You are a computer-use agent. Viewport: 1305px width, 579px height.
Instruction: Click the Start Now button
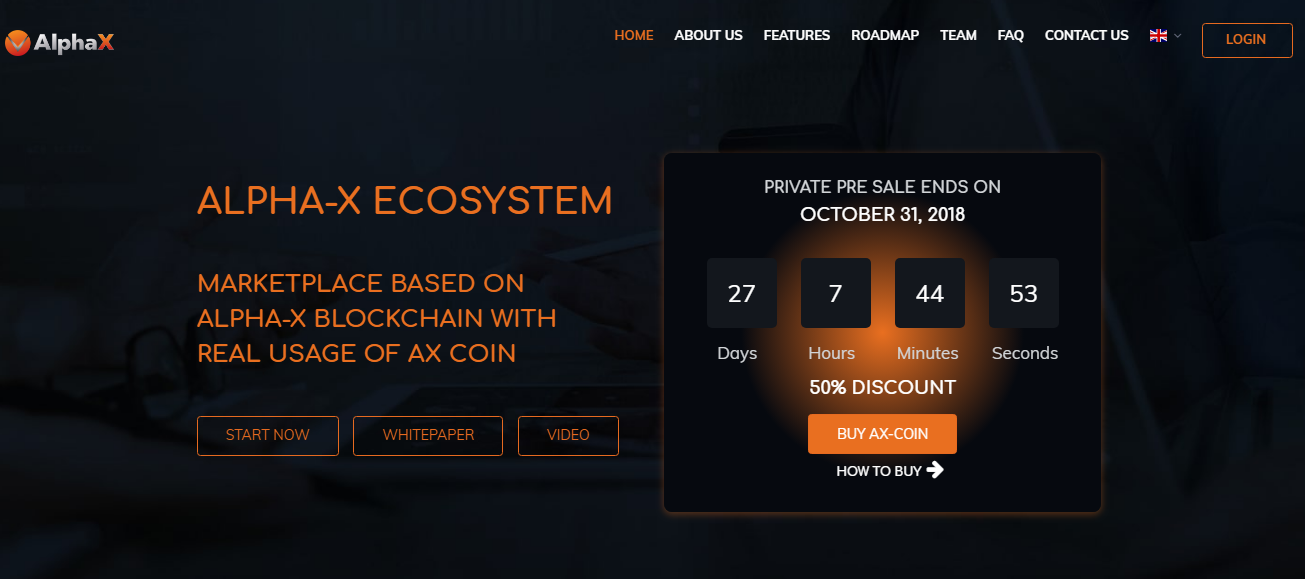click(268, 435)
